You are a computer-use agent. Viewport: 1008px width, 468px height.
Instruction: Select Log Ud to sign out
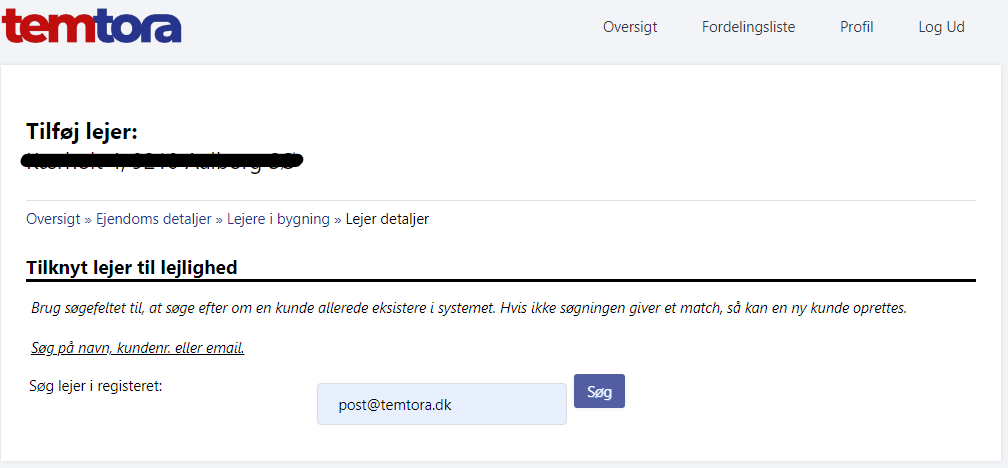click(x=941, y=28)
